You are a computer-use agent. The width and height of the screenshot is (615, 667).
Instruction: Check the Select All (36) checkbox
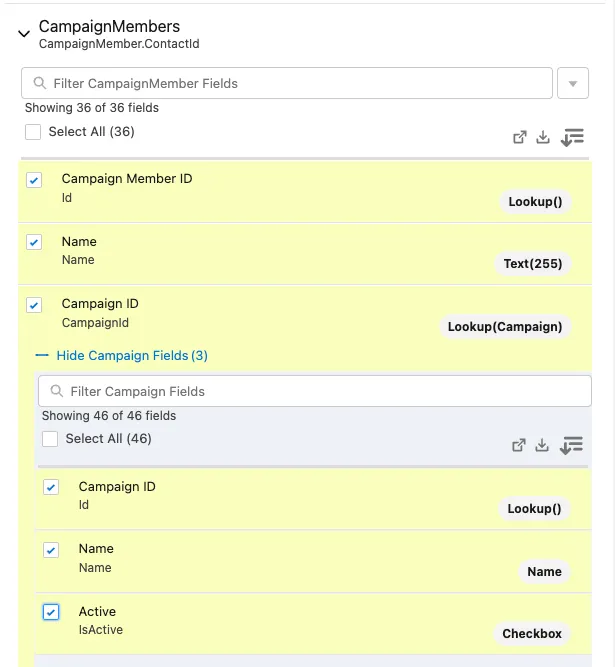point(33,132)
